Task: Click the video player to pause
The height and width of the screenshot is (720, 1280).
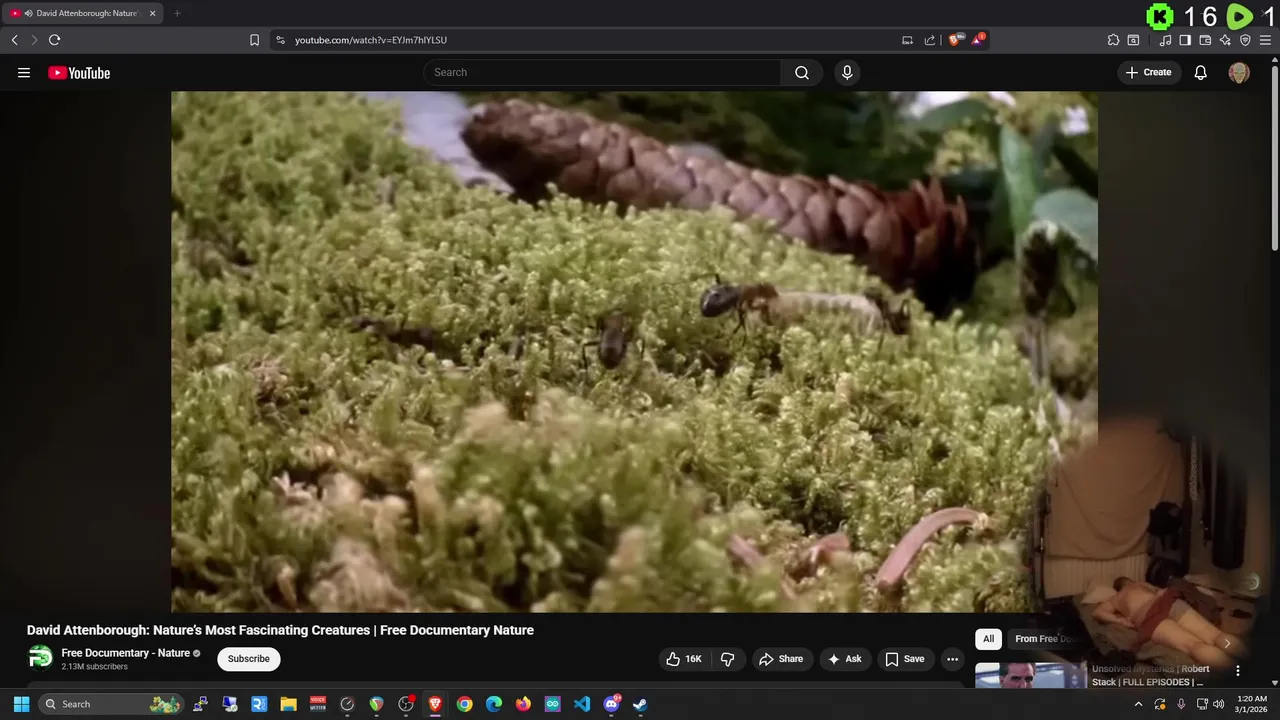Action: coord(634,352)
